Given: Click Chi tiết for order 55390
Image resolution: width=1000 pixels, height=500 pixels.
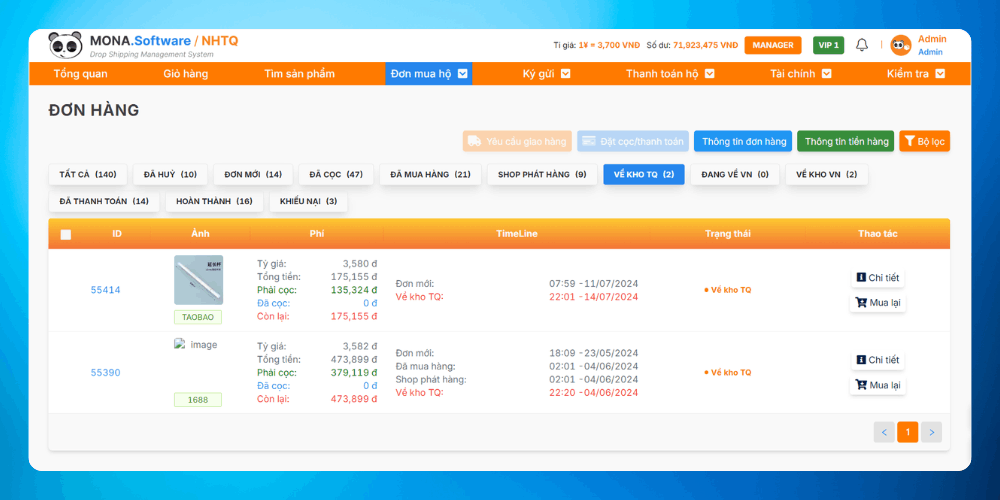Looking at the screenshot, I should coord(877,360).
